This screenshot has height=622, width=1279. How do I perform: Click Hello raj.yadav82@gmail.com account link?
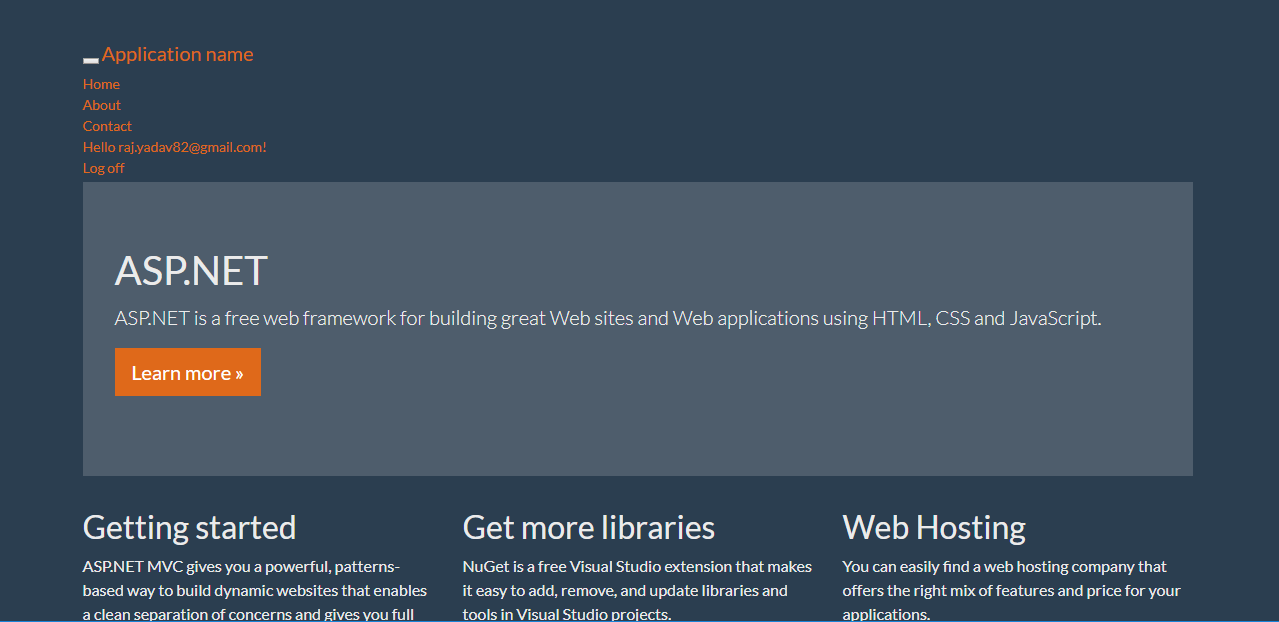[174, 146]
